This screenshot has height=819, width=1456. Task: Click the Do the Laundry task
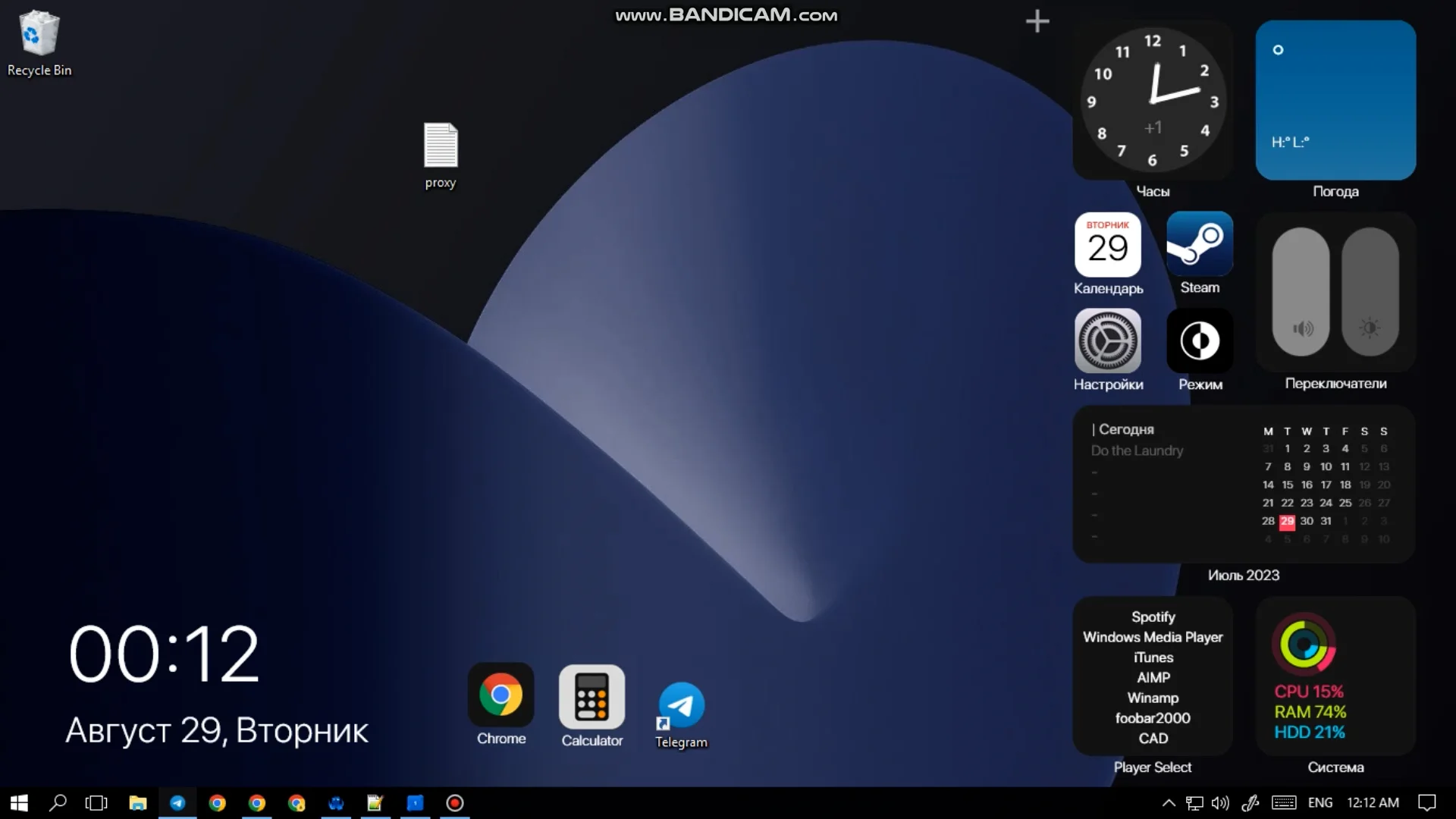coord(1137,450)
